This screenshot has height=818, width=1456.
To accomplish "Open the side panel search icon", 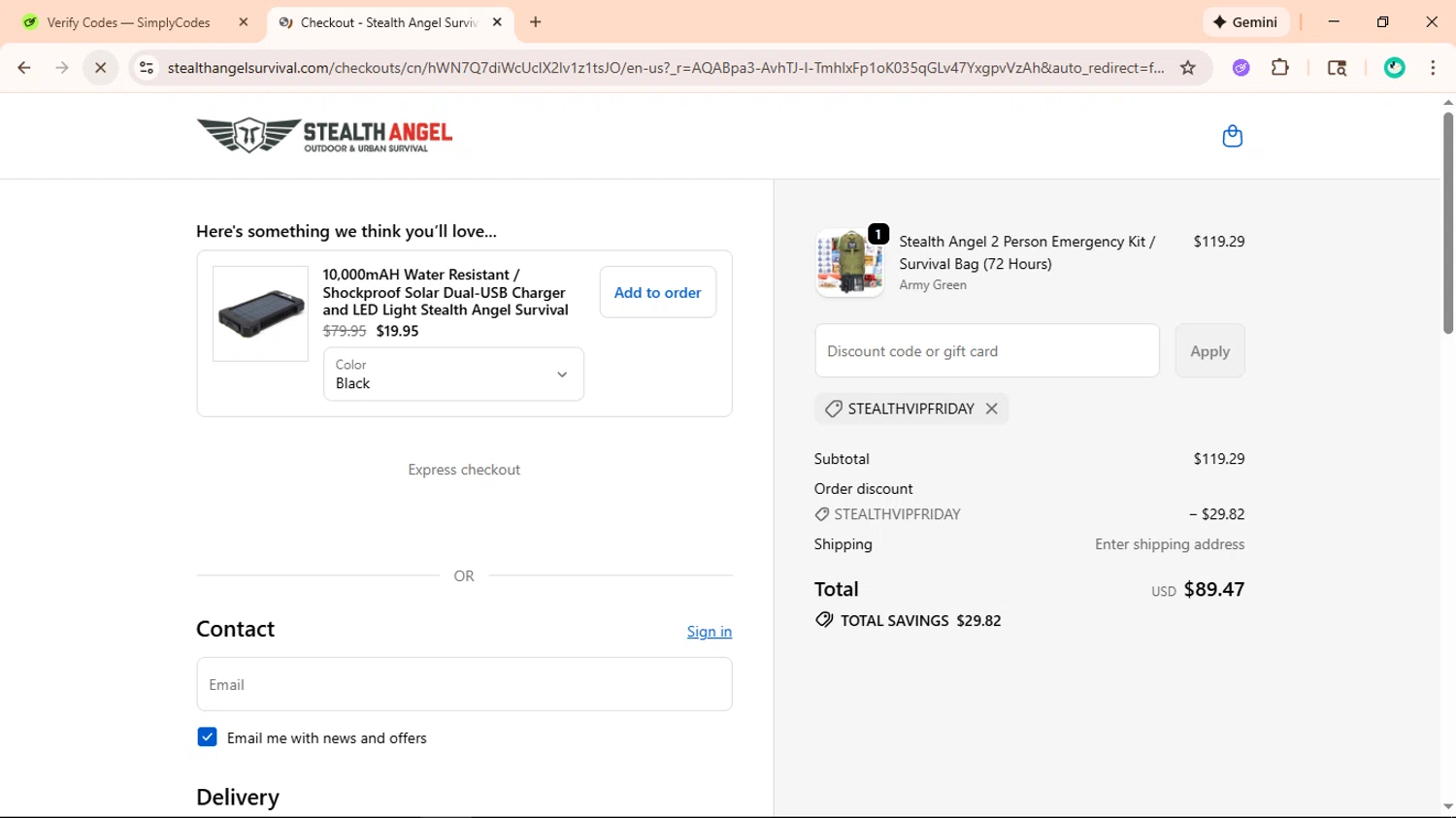I will (1337, 68).
